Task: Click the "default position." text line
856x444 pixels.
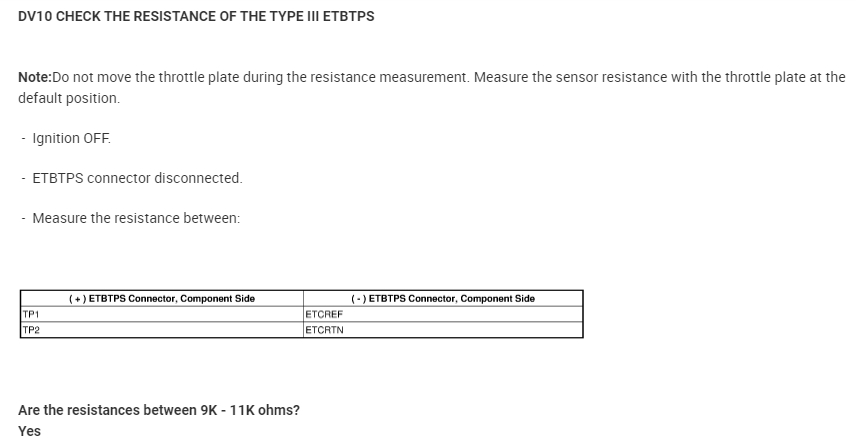Action: [69, 98]
